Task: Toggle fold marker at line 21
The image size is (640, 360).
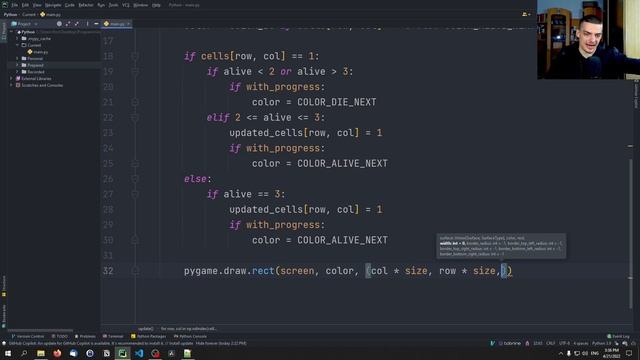Action: coord(135,102)
